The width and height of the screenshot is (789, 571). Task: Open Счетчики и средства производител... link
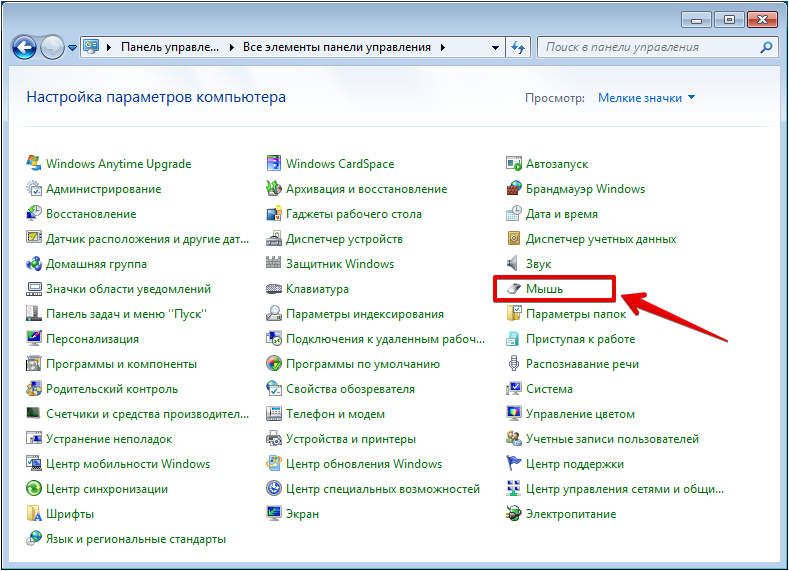(x=147, y=414)
